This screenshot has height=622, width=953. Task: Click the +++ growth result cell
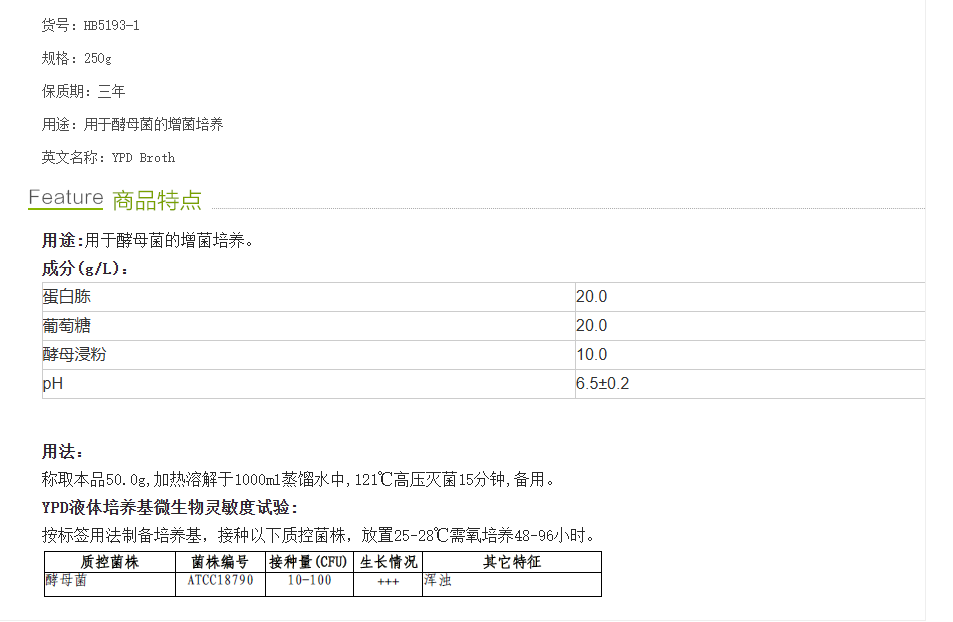coord(388,582)
